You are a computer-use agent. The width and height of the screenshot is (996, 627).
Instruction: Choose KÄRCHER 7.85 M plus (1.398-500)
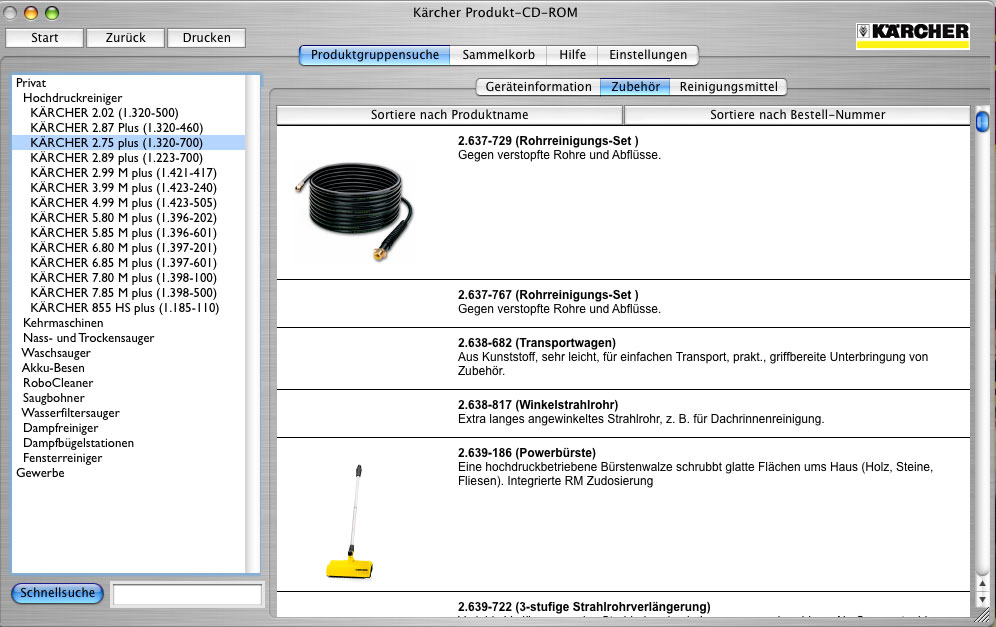tap(123, 293)
